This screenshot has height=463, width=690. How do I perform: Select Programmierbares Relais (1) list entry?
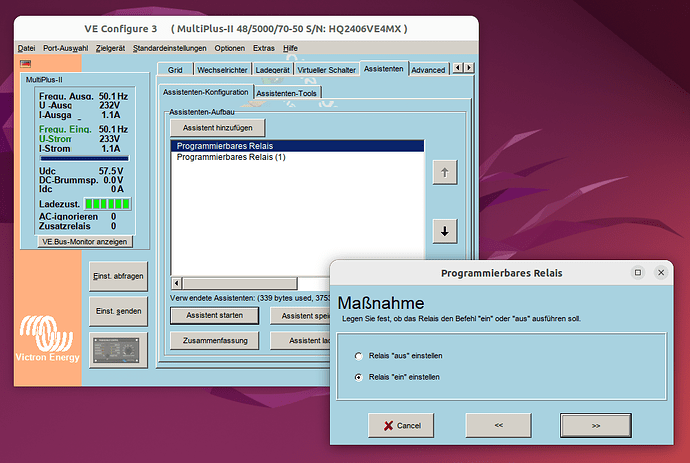(x=297, y=157)
